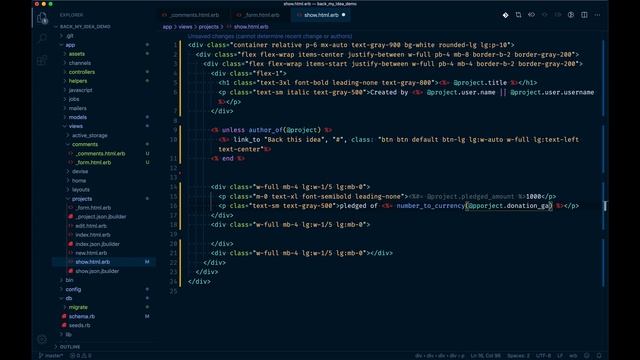Open the Extensions view in activity bar
The width and height of the screenshot is (640, 360).
click(42, 61)
